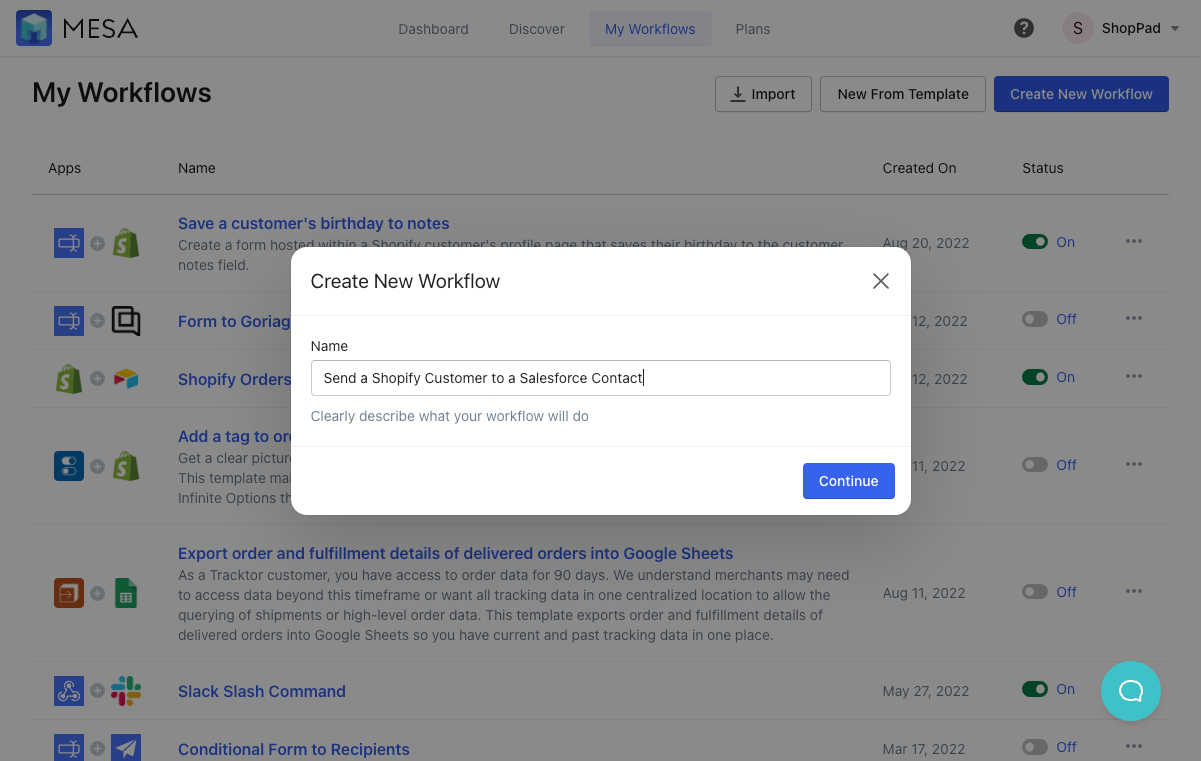Viewport: 1201px width, 761px height.
Task: Turn off the Shopify Orders workflow toggle
Action: click(1035, 377)
